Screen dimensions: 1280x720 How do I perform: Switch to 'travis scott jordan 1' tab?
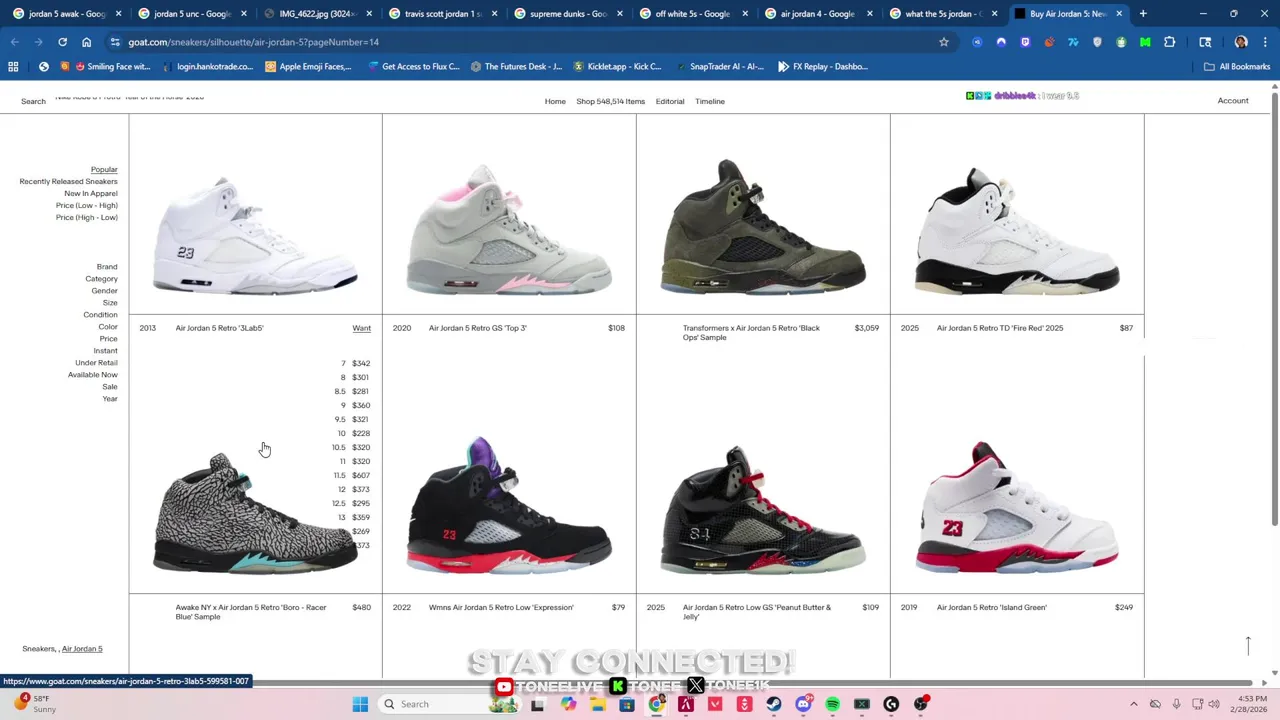click(x=442, y=14)
